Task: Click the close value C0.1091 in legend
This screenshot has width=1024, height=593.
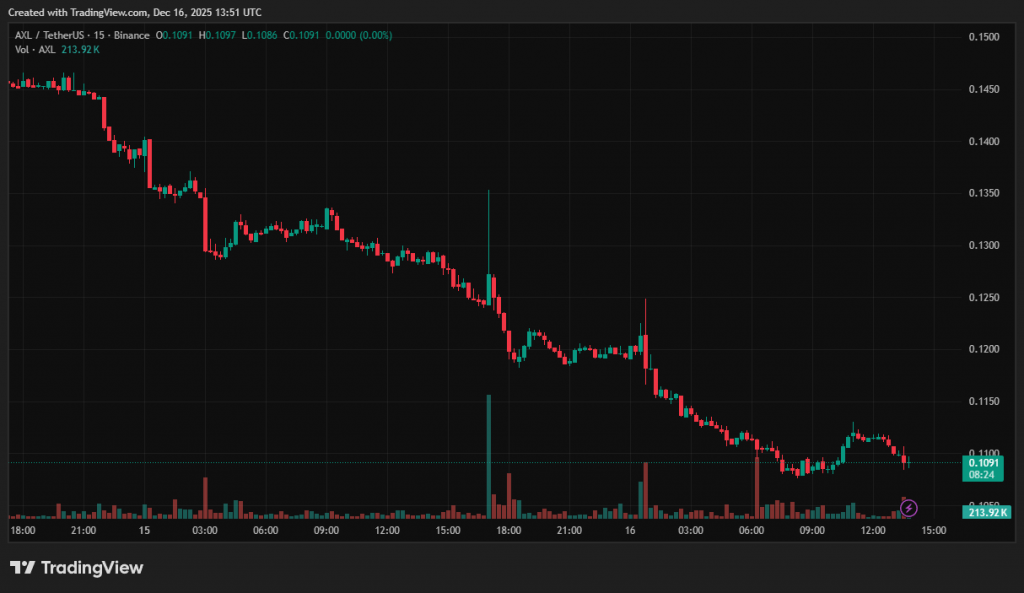Action: (304, 35)
